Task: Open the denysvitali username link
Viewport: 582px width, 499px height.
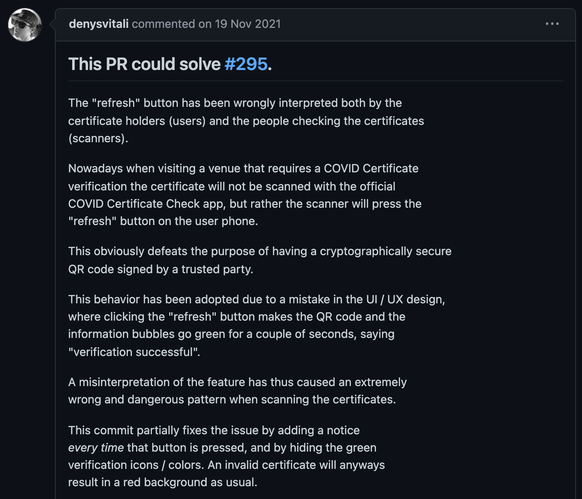Action: tap(98, 24)
